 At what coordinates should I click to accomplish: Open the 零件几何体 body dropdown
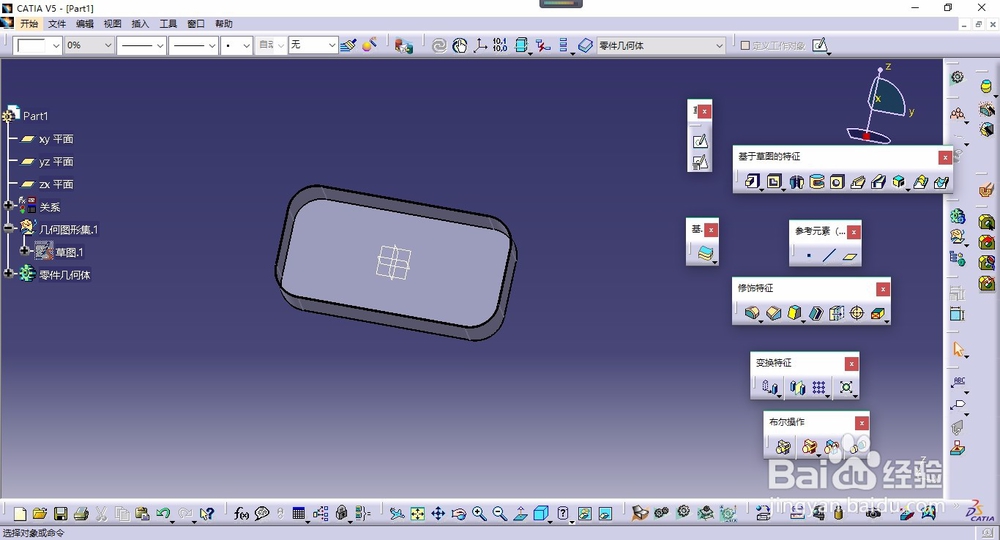click(x=719, y=45)
